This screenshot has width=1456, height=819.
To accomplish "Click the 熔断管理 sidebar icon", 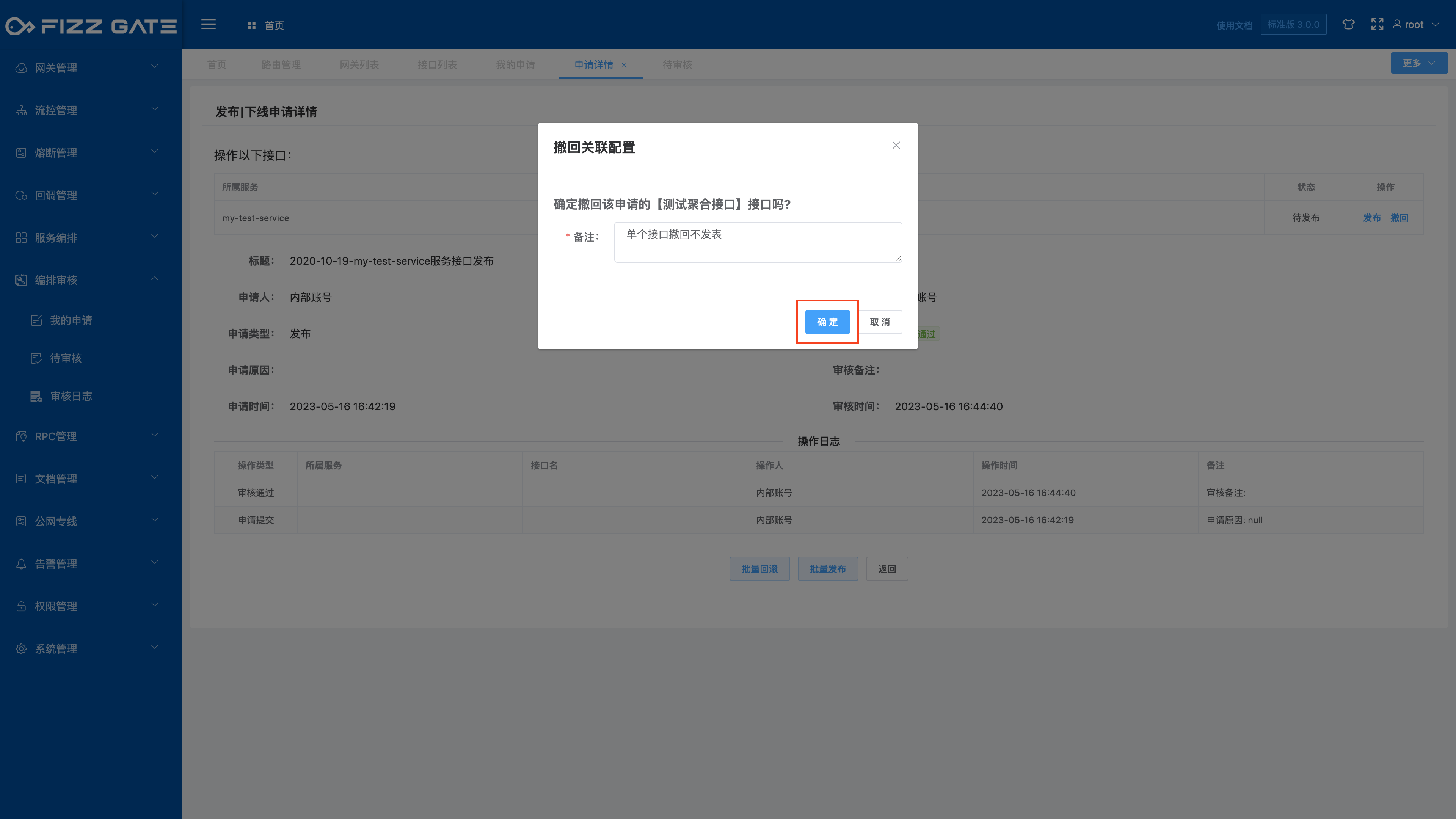I will 21,152.
